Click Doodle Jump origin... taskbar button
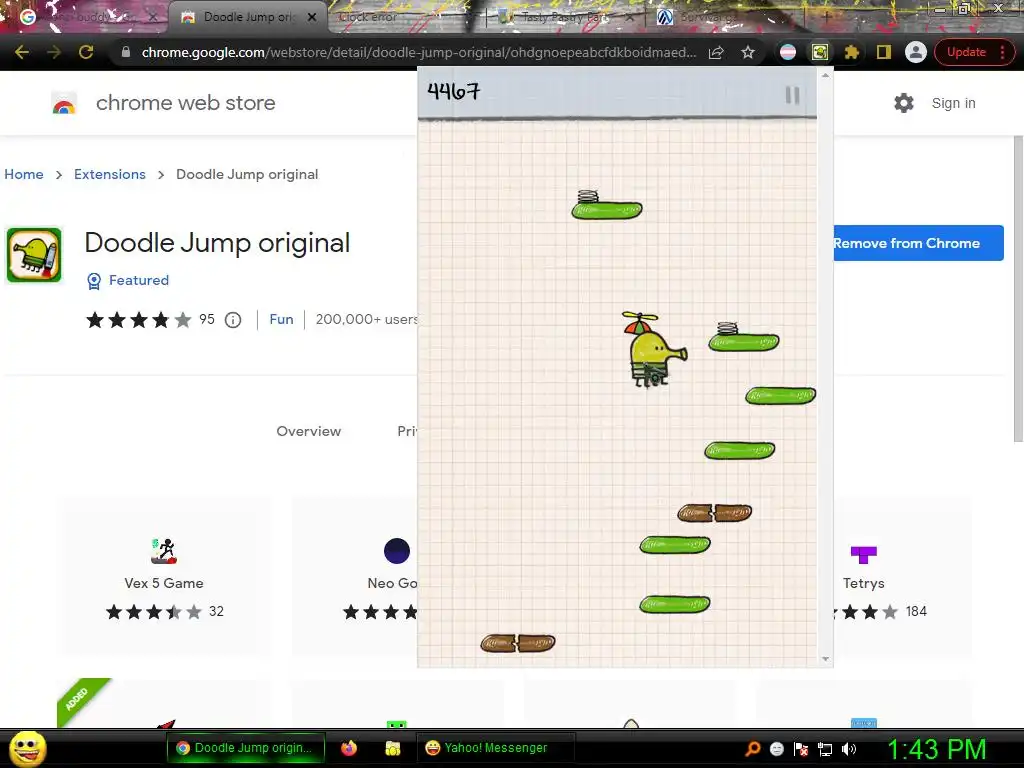Viewport: 1024px width, 768px height. click(245, 748)
